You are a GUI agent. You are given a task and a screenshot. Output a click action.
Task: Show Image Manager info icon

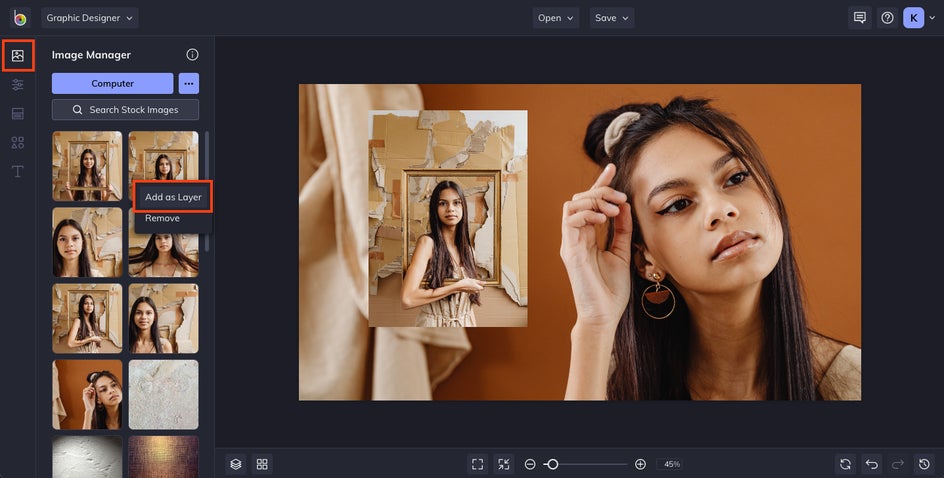pyautogui.click(x=192, y=55)
